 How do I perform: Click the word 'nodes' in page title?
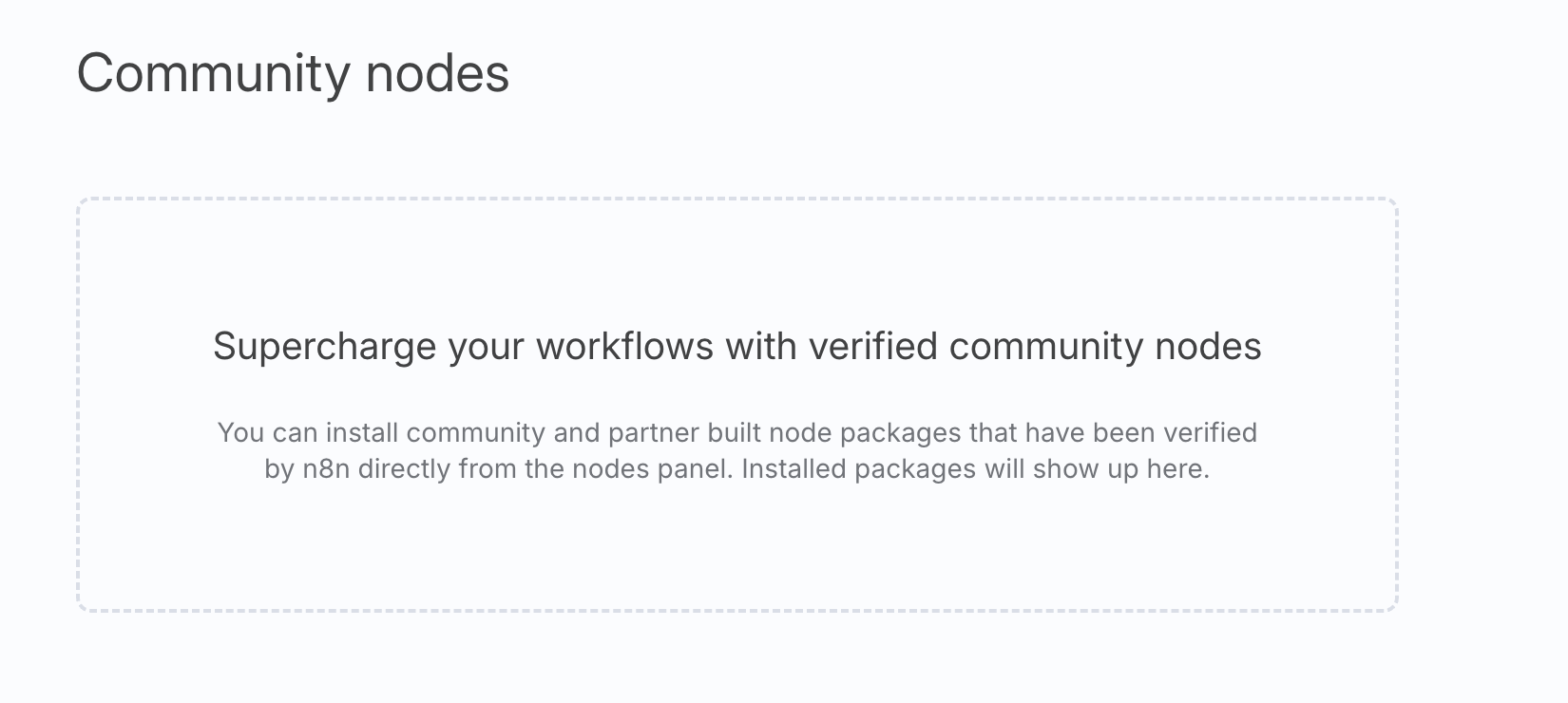[438, 74]
